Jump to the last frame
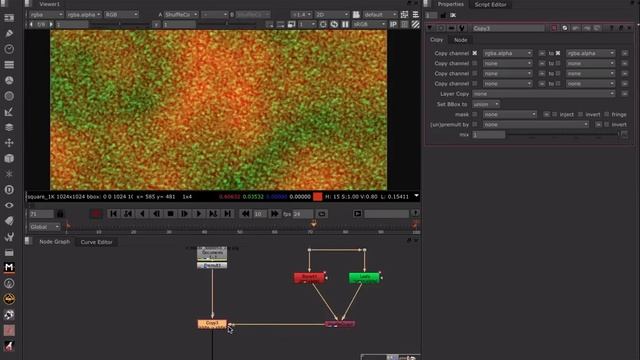640x360 pixels. [x=227, y=213]
